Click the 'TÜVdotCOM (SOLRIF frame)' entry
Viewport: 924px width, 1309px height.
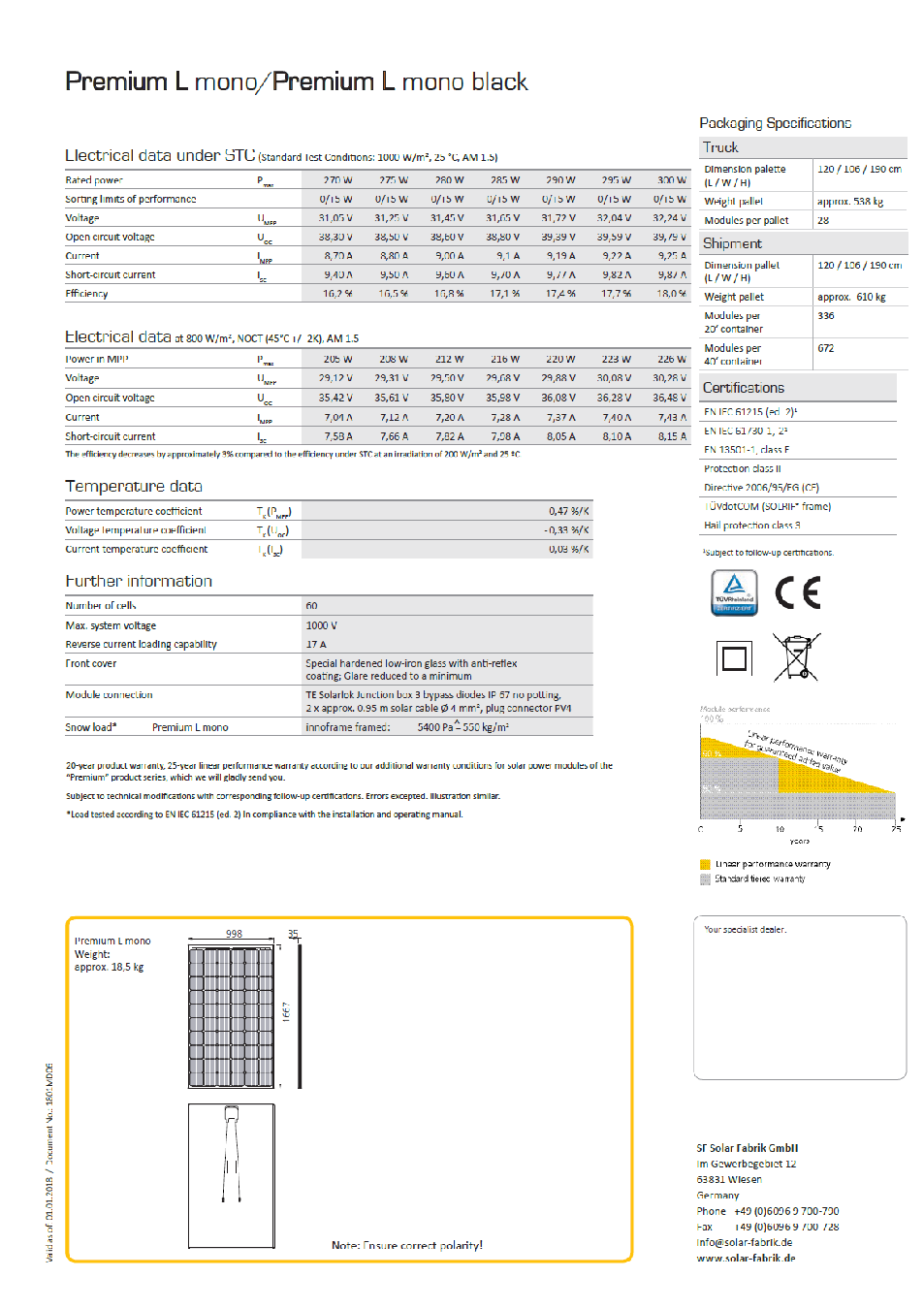click(768, 506)
